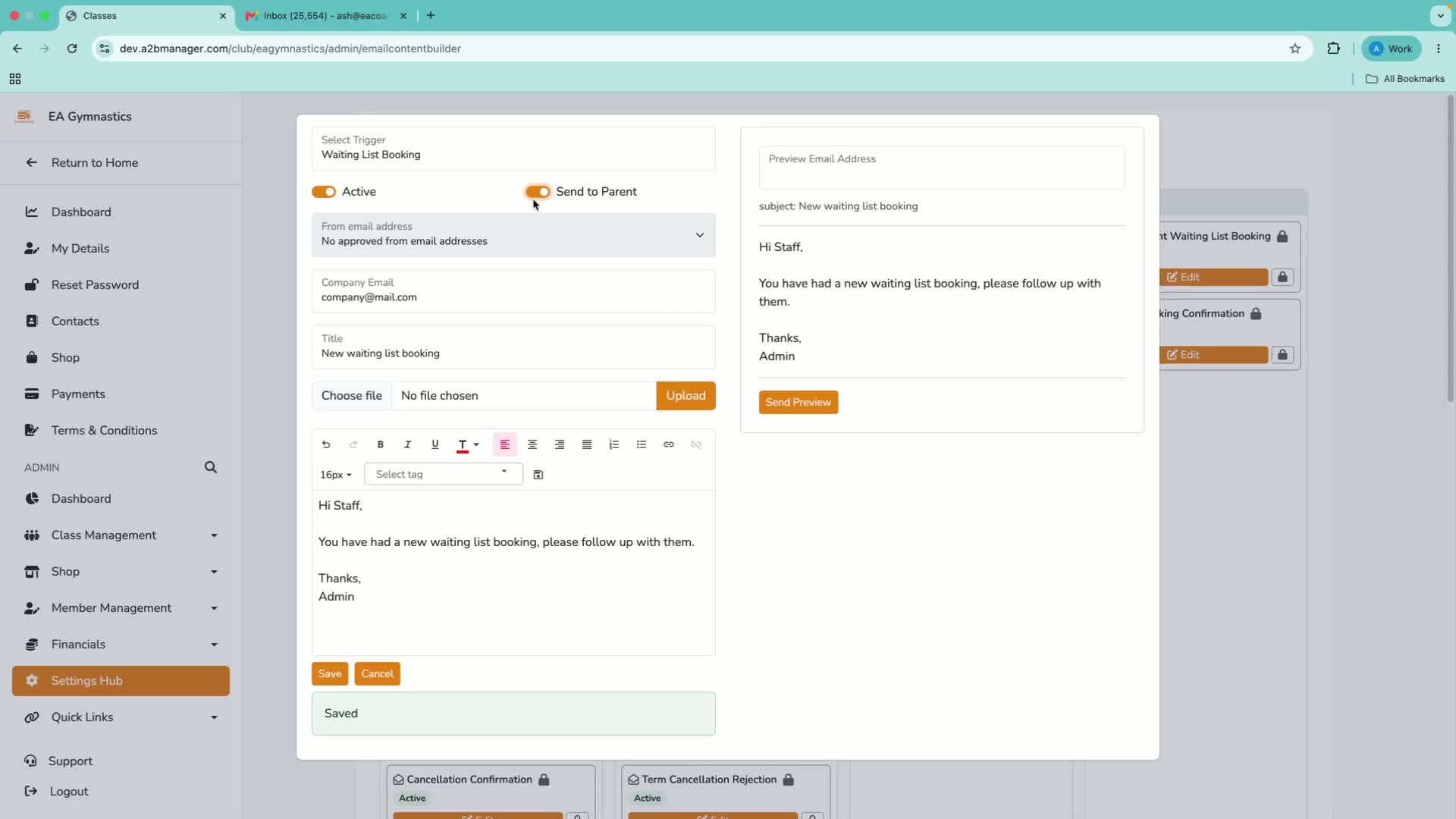
Task: Toggle the Send to Parent switch
Action: point(538,192)
